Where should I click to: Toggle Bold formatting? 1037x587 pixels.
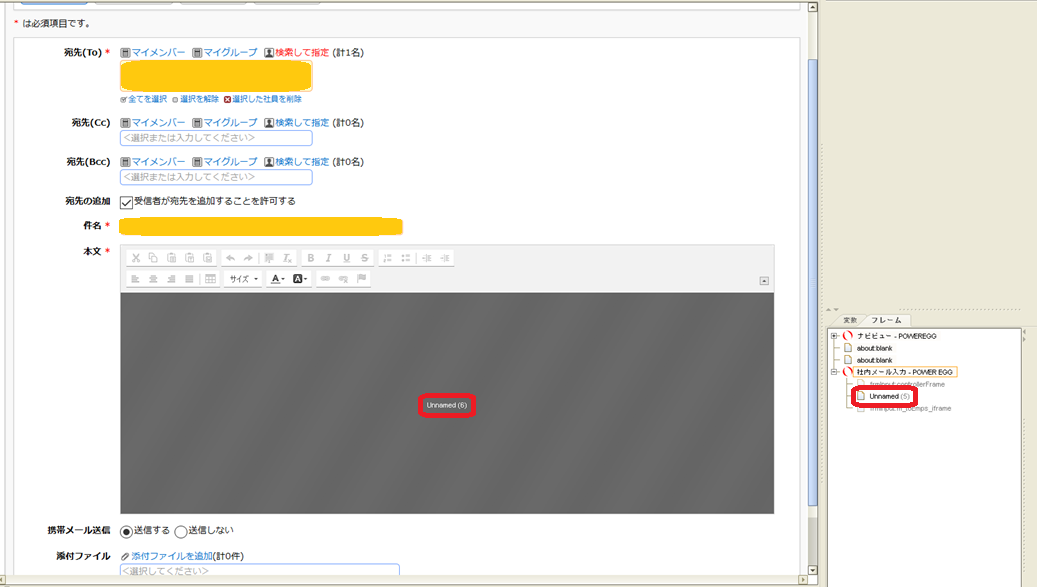pyautogui.click(x=310, y=258)
